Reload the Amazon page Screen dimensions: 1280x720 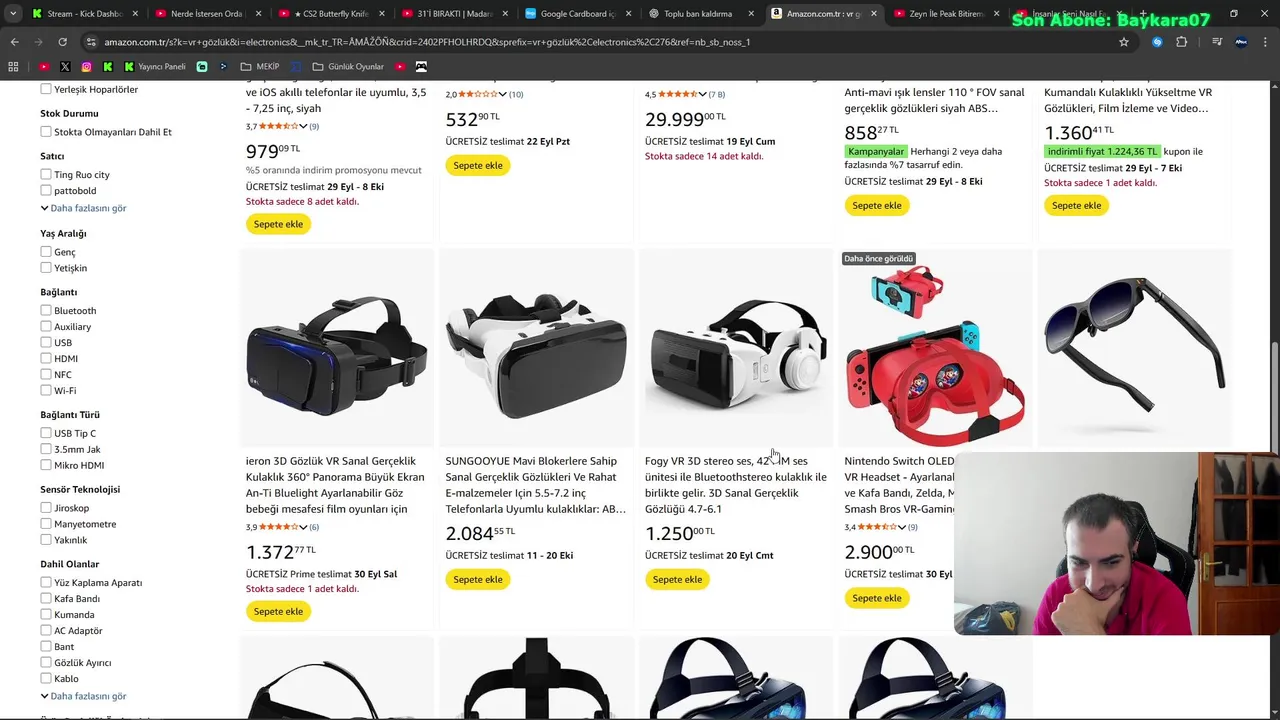pos(62,42)
